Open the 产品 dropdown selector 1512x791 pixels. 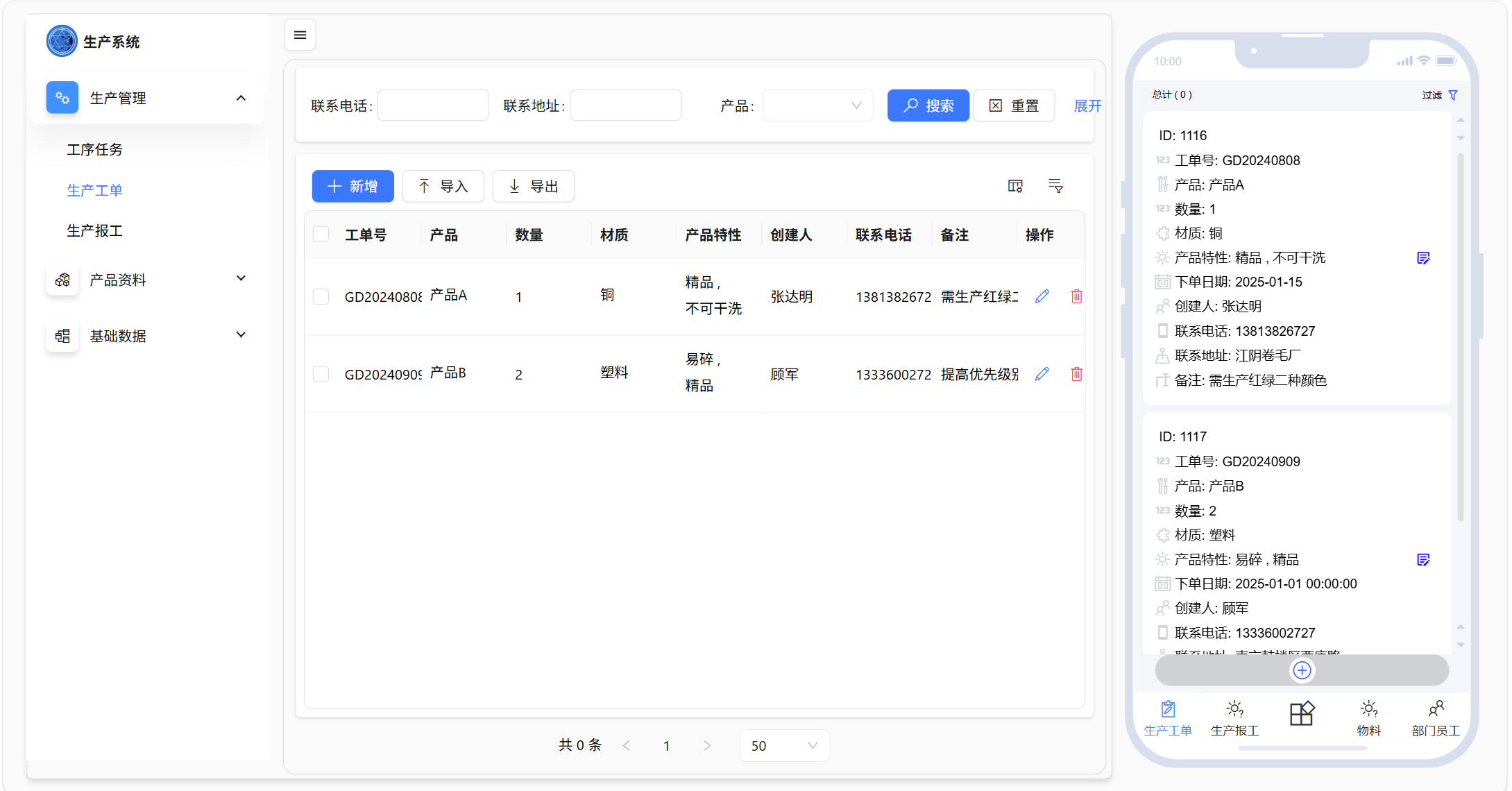[817, 105]
